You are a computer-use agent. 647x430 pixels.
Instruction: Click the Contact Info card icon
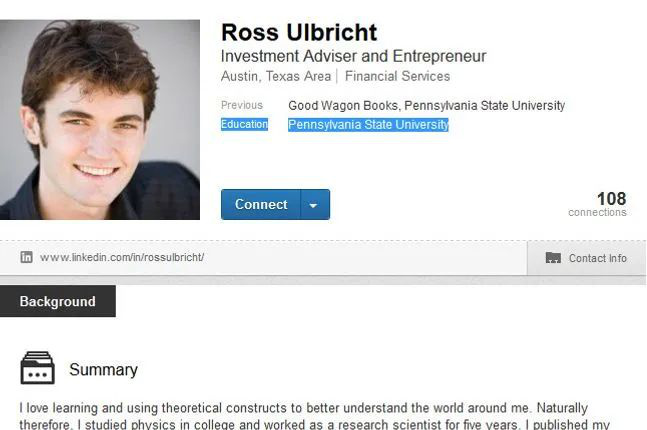point(553,258)
